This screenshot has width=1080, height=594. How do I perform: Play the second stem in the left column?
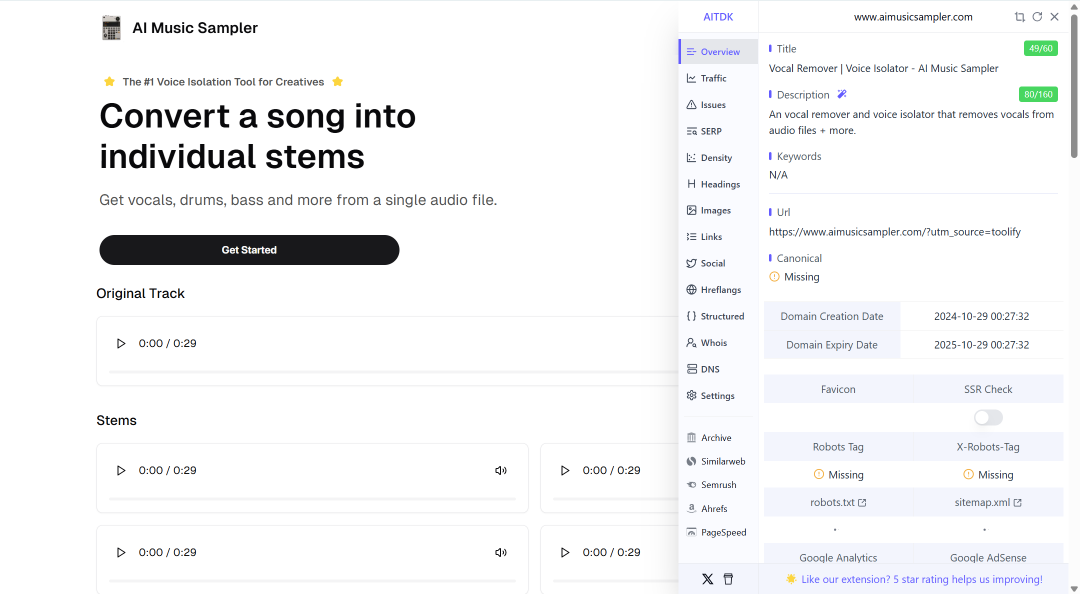tap(121, 552)
